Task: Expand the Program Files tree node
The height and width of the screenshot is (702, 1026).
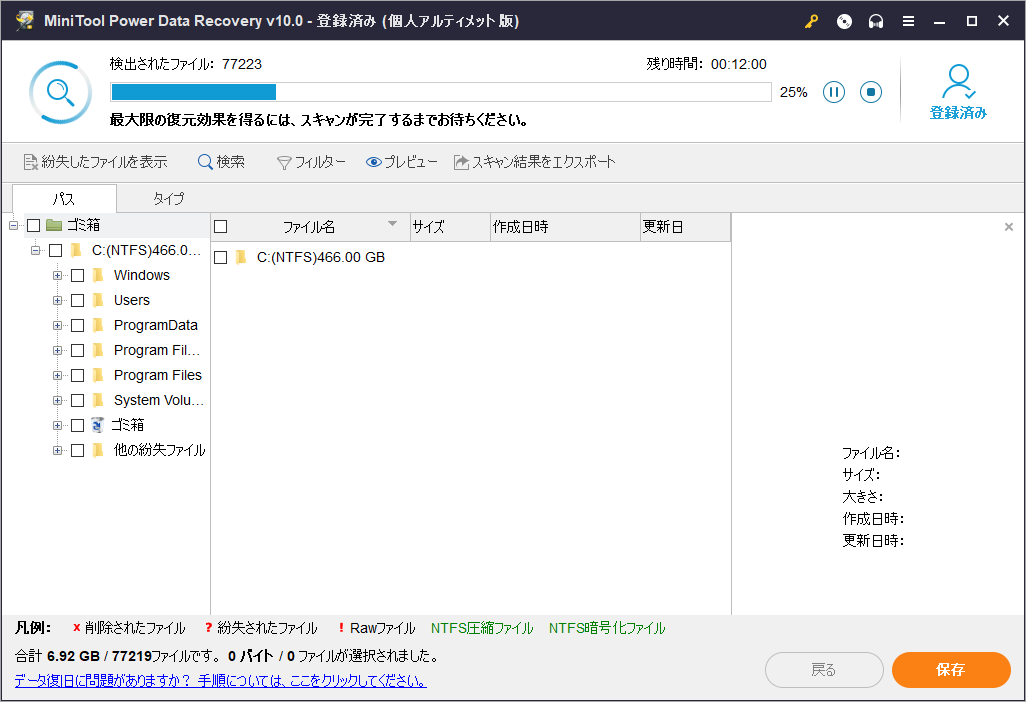Action: 58,375
